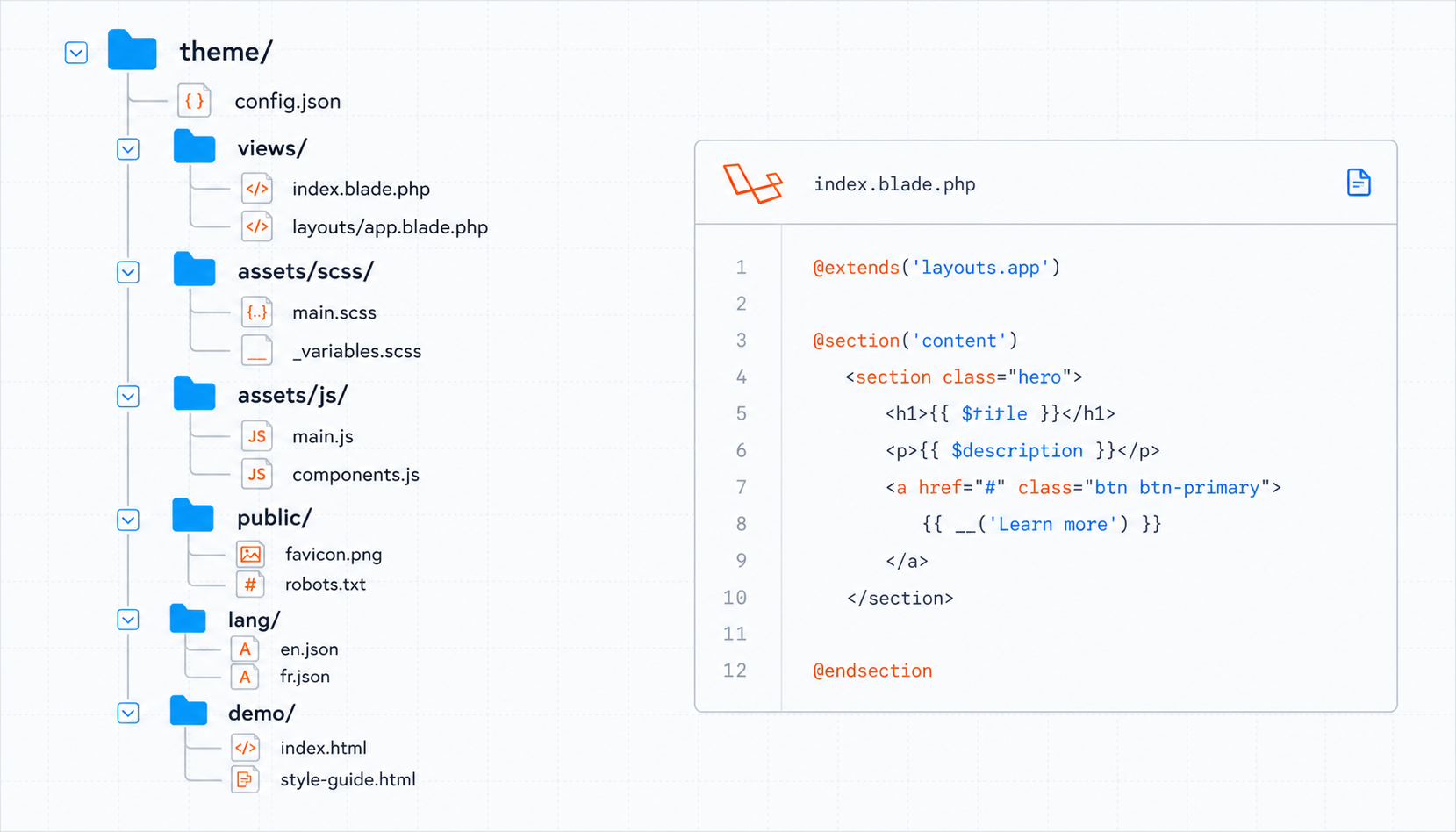The width and height of the screenshot is (1456, 832).
Task: Click the assets/scss/ folder icon
Action: [x=194, y=269]
